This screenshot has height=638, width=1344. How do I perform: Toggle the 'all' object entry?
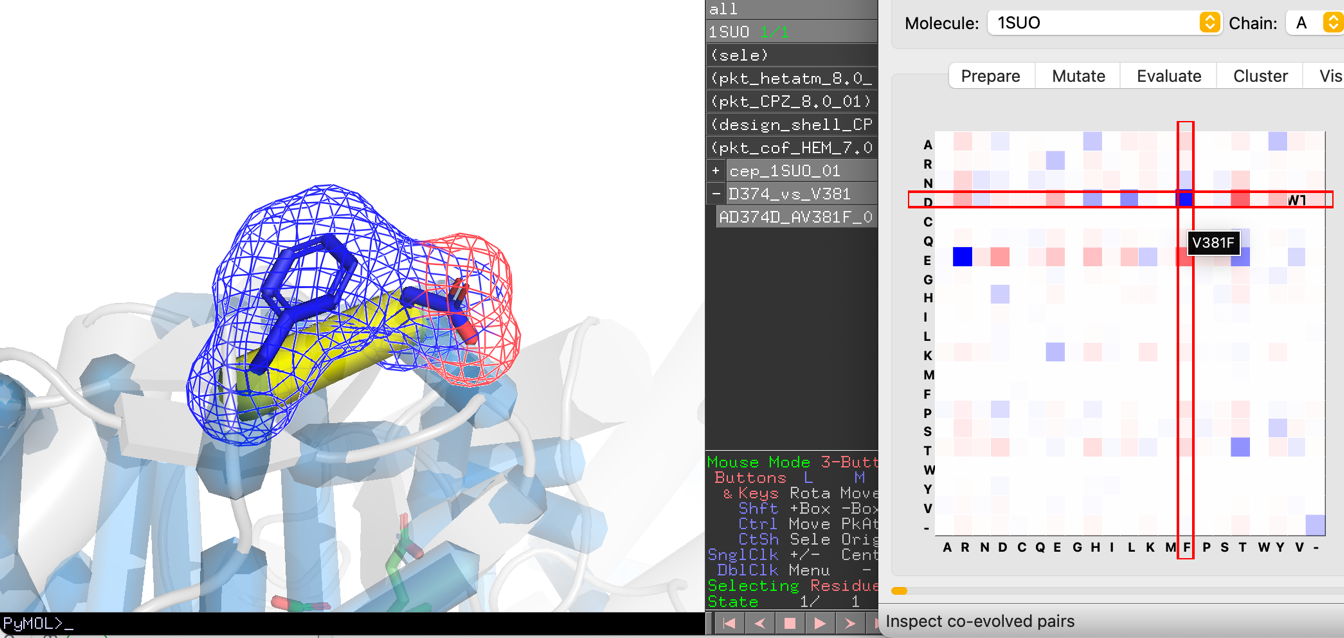[x=791, y=9]
